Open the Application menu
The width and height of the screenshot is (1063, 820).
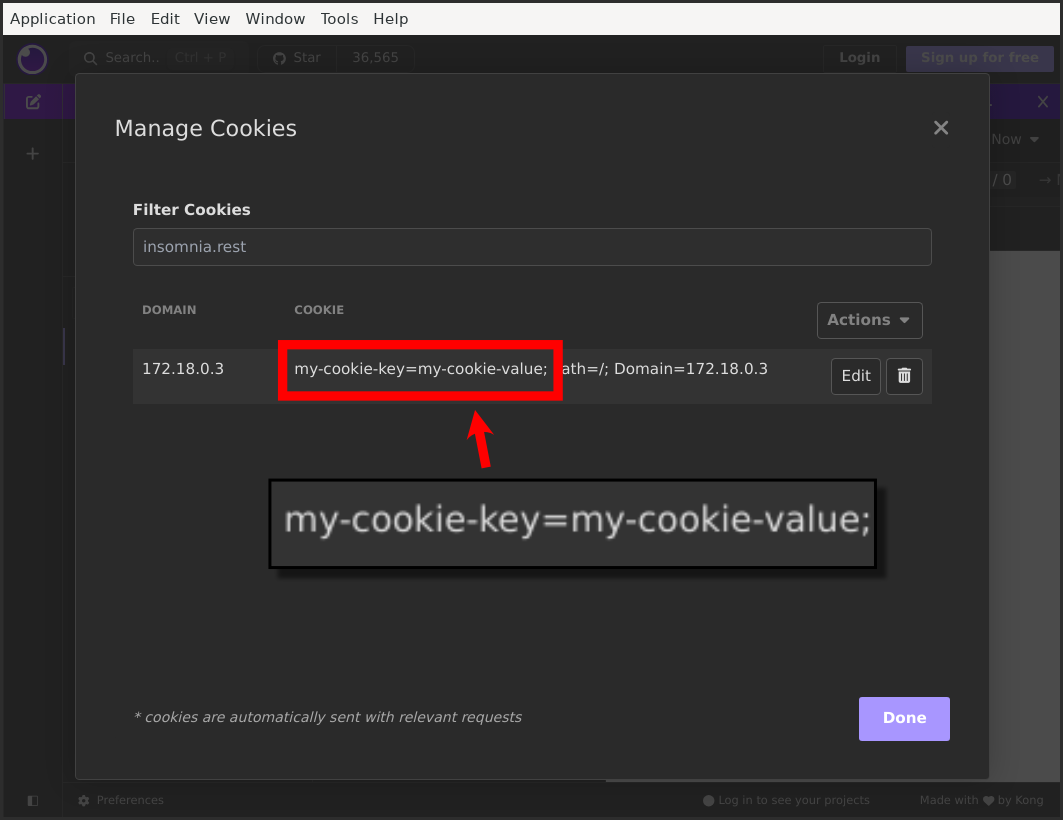(x=53, y=19)
